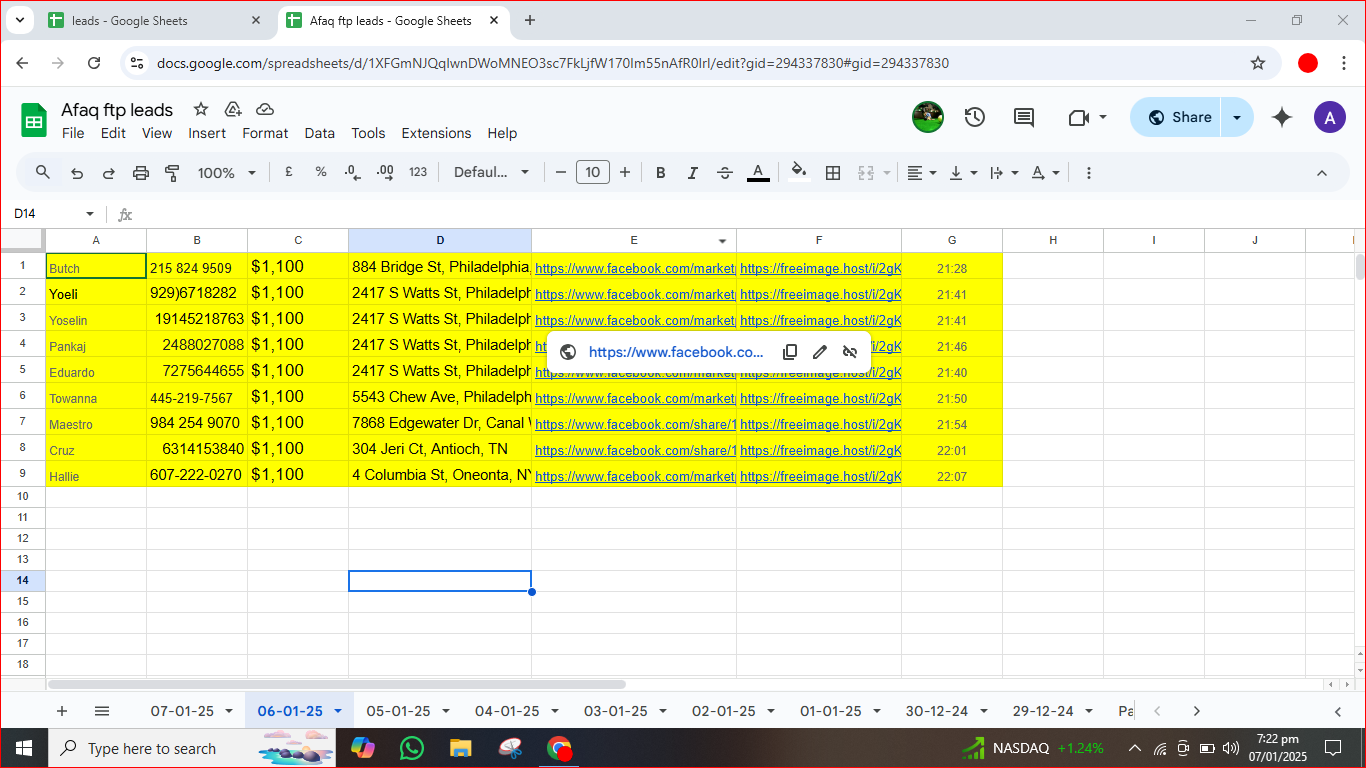This screenshot has width=1366, height=768.
Task: Switch to the 05-01-25 sheet tab
Action: (398, 711)
